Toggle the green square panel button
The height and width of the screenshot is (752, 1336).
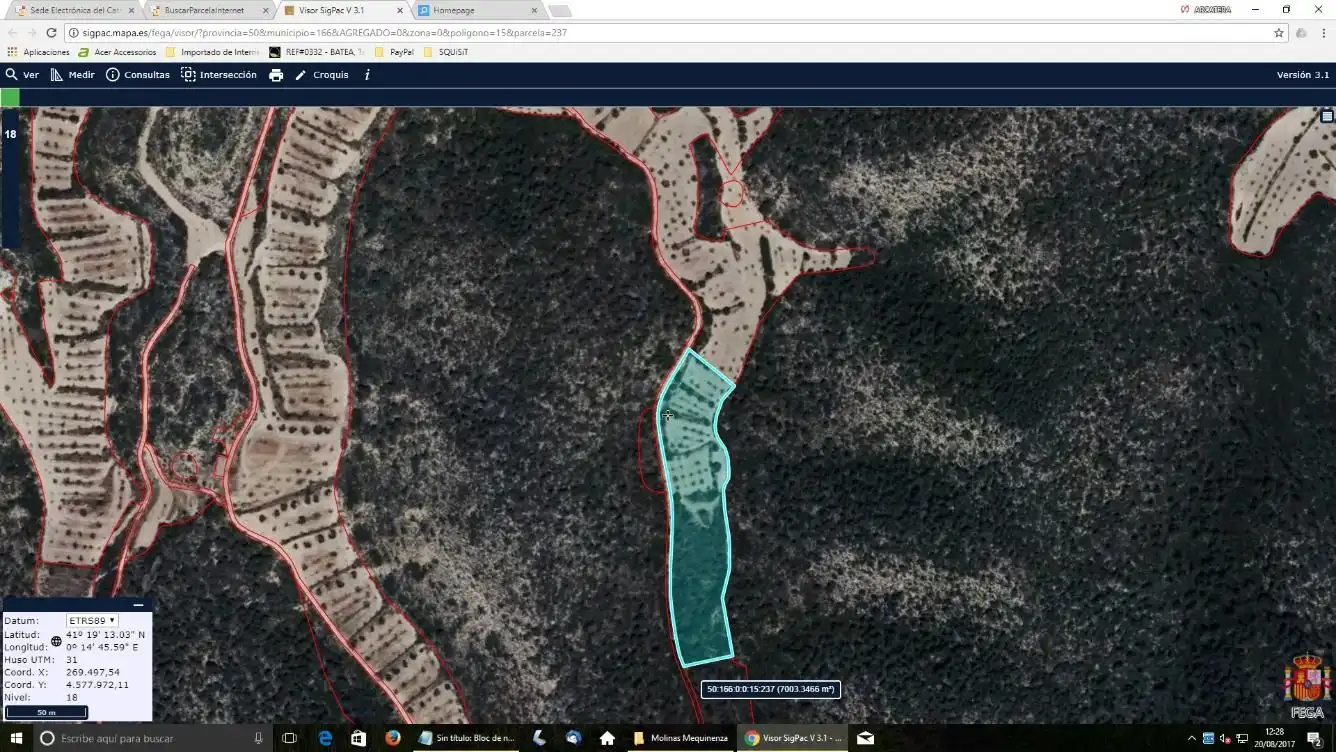[x=10, y=97]
